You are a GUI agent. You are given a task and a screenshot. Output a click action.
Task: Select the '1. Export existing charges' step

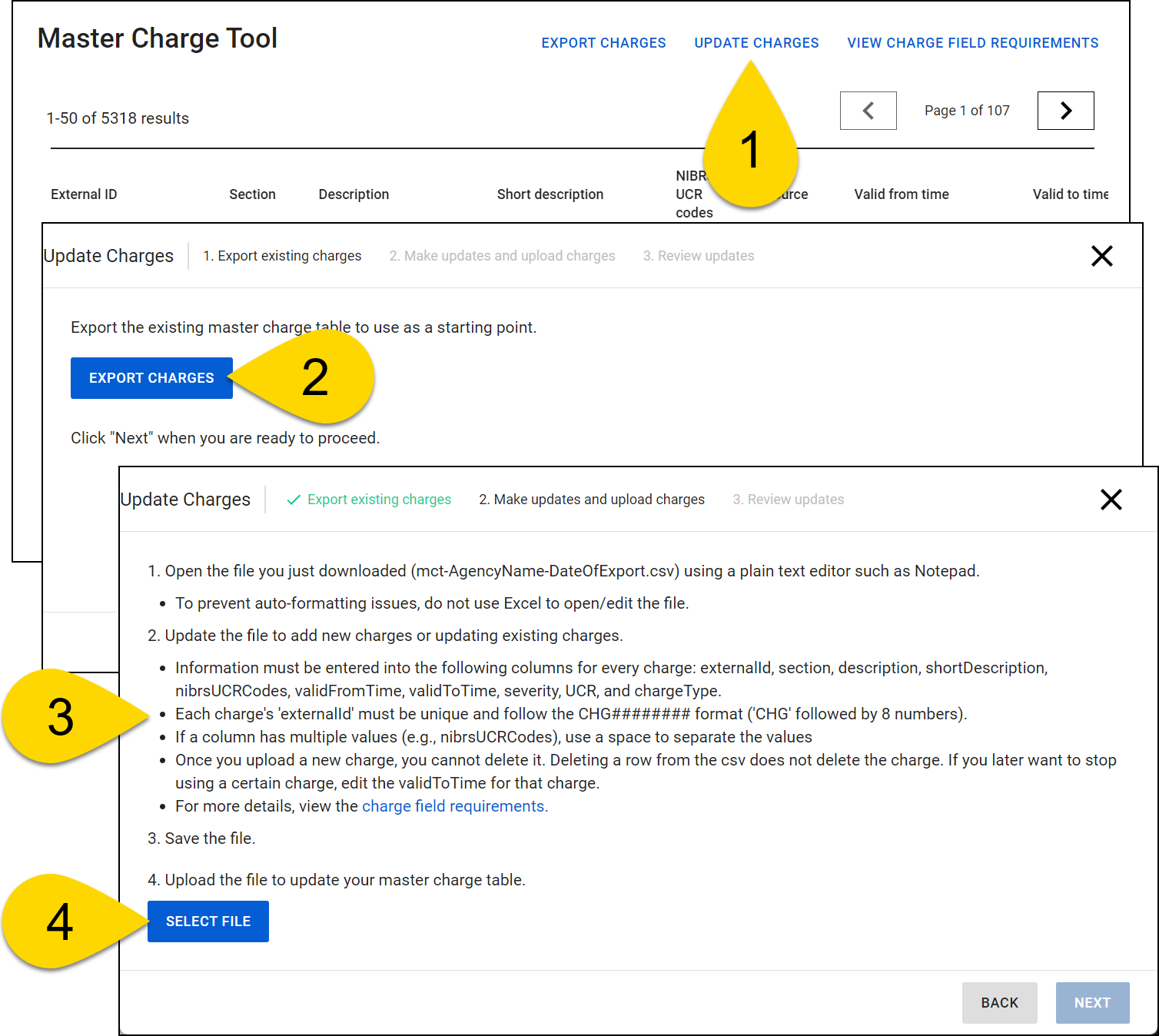click(282, 255)
